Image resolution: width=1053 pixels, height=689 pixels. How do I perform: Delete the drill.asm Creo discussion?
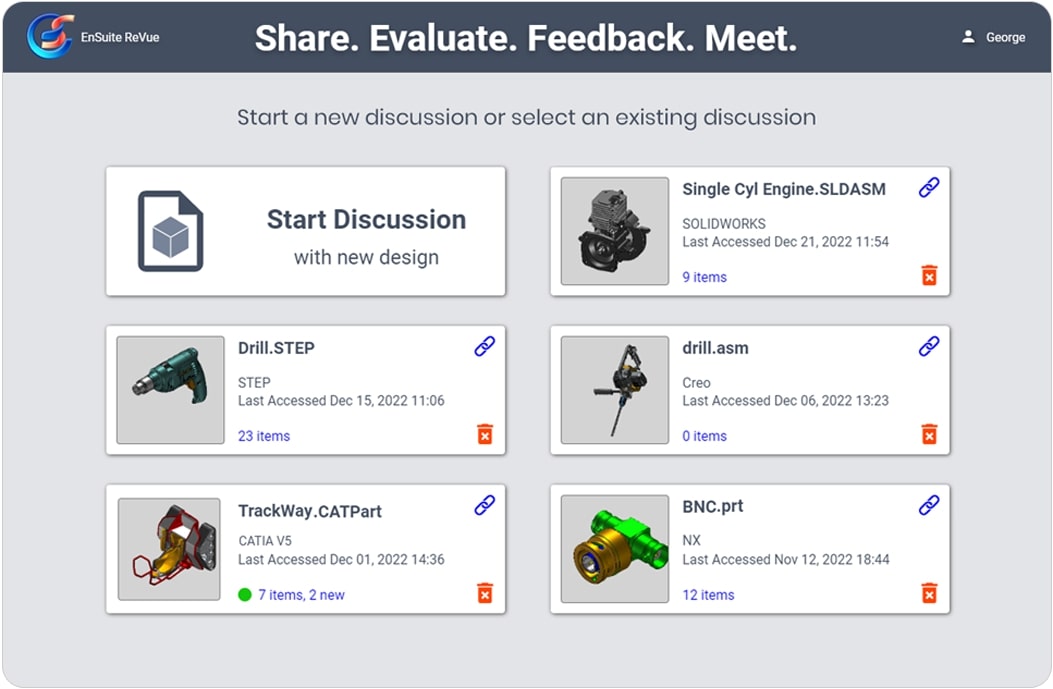coord(929,434)
